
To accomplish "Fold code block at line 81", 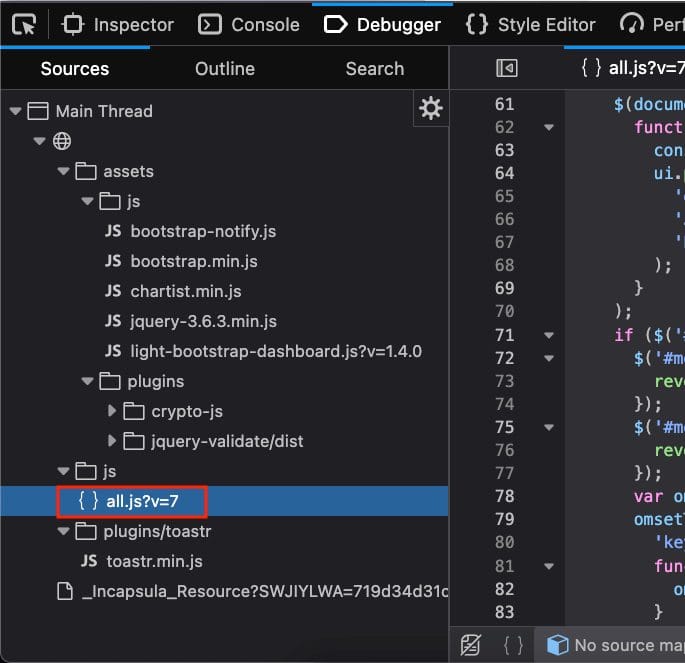I will tap(549, 566).
